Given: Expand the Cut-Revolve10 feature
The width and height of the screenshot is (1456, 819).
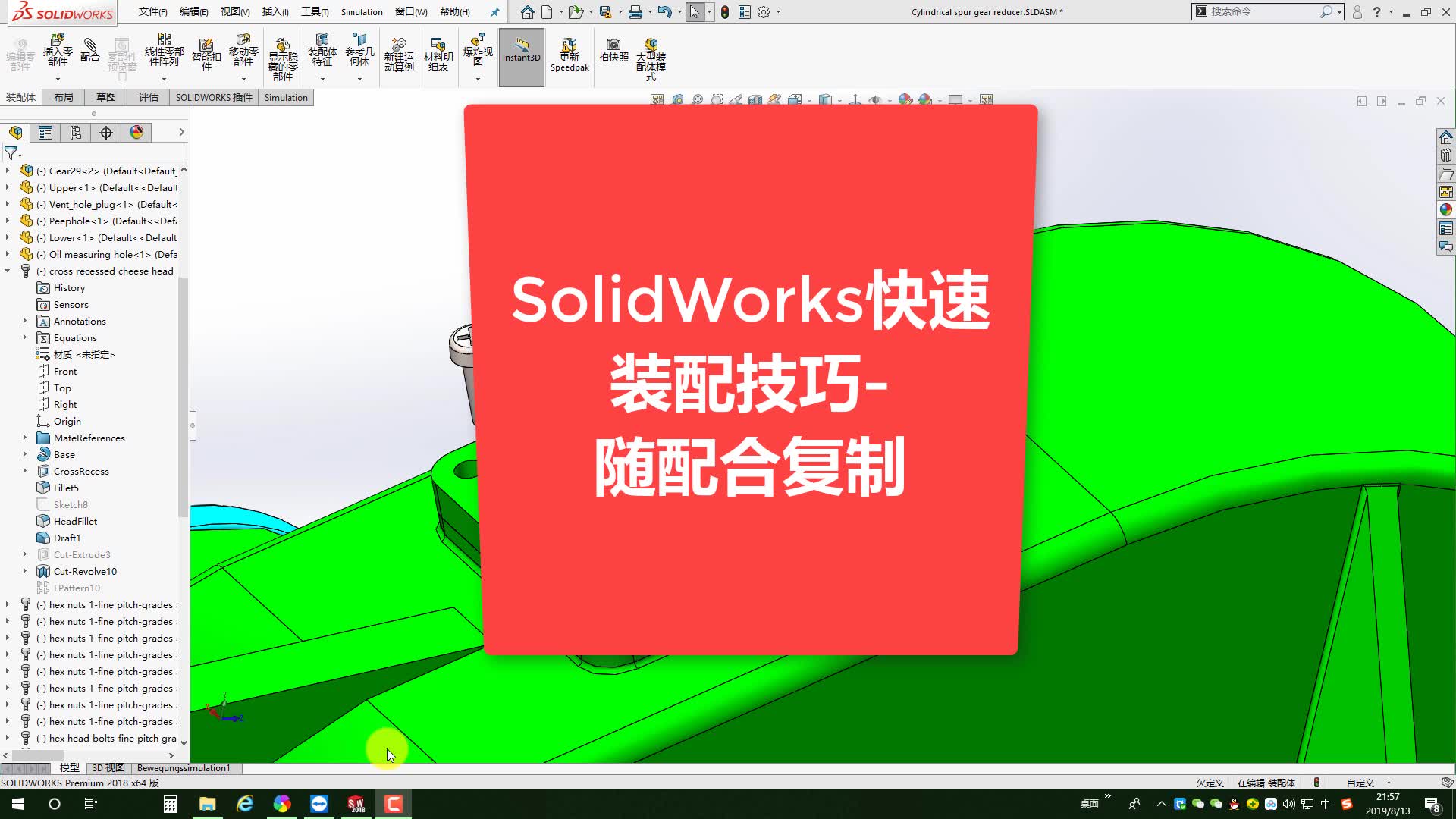Looking at the screenshot, I should [25, 571].
